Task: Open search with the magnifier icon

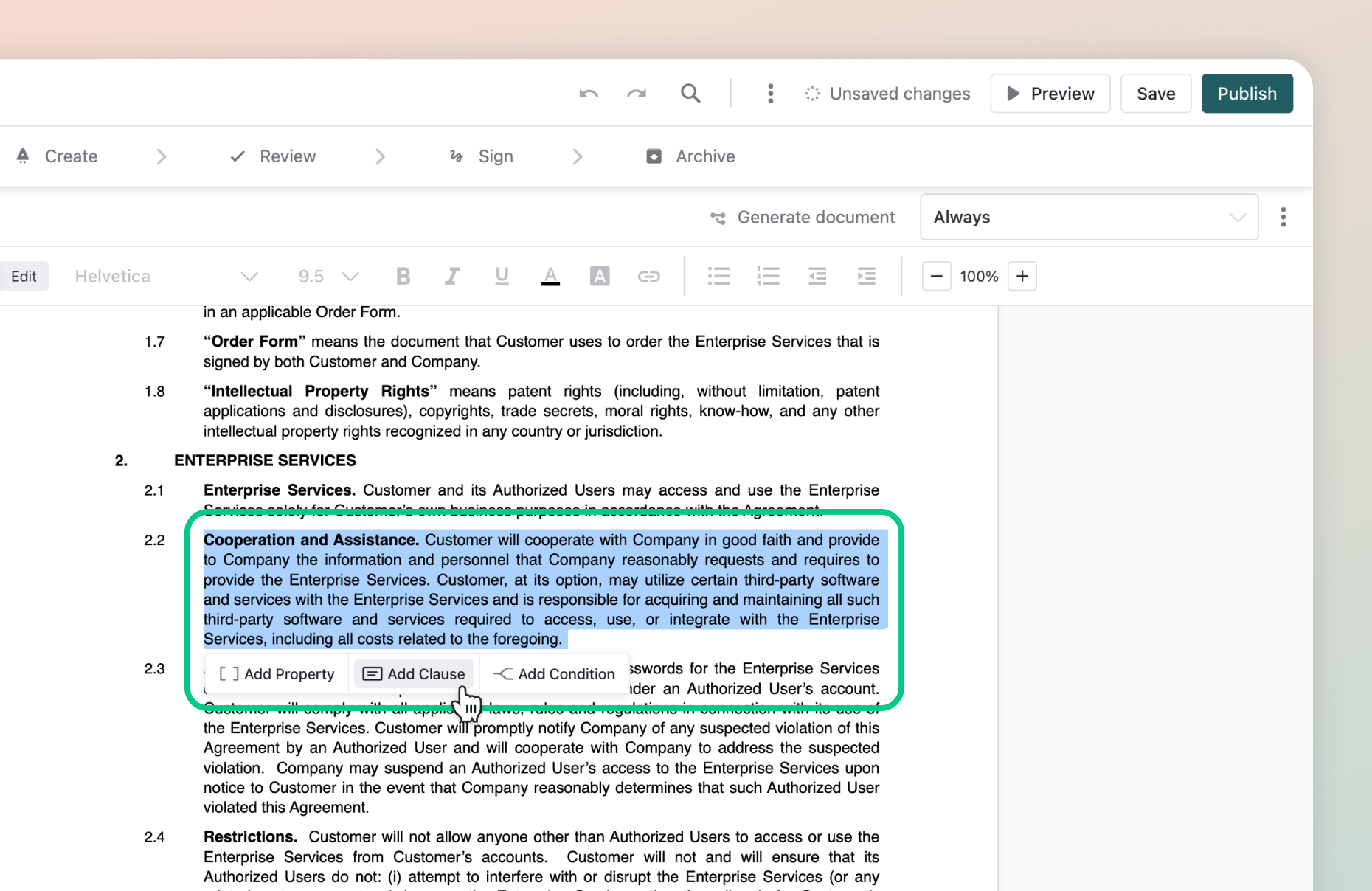Action: tap(690, 93)
